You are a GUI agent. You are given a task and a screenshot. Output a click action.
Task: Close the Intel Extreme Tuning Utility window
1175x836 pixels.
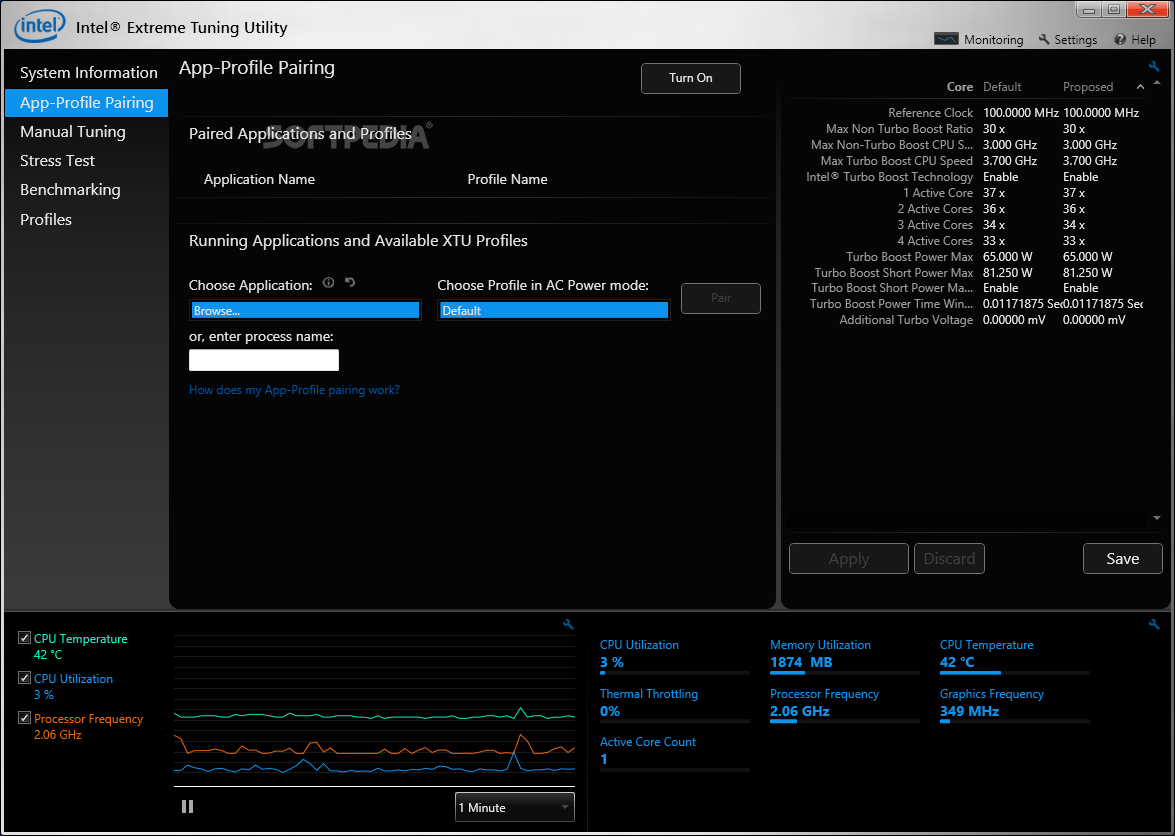click(1147, 10)
